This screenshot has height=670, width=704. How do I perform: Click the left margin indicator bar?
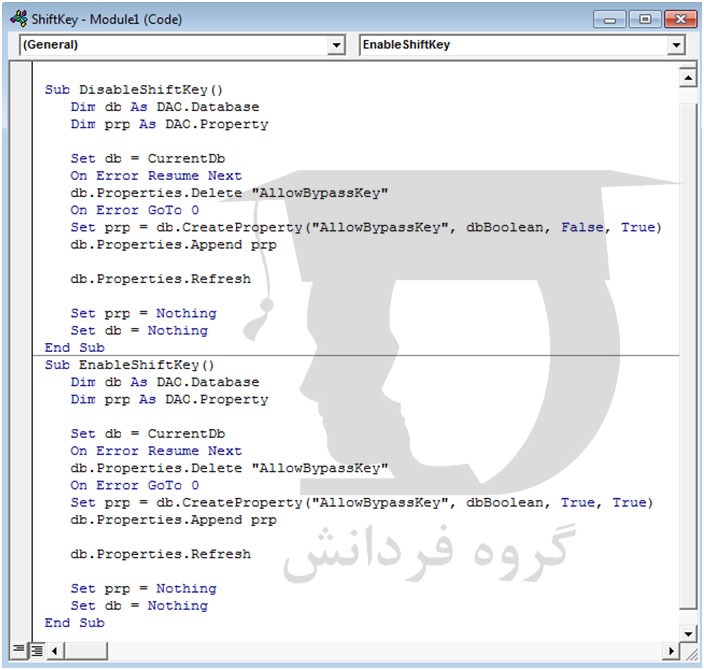pos(20,352)
